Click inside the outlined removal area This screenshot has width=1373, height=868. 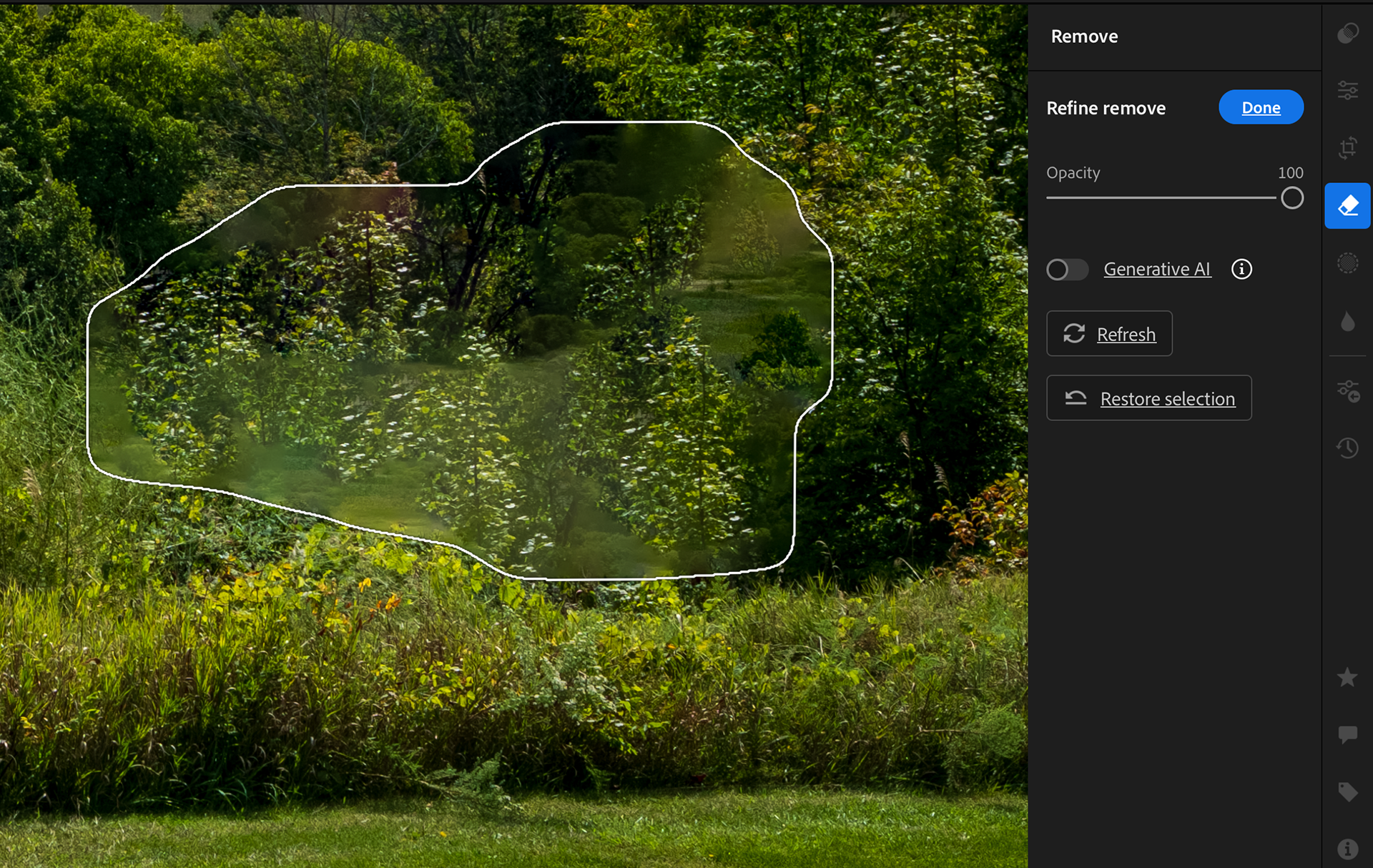(458, 350)
